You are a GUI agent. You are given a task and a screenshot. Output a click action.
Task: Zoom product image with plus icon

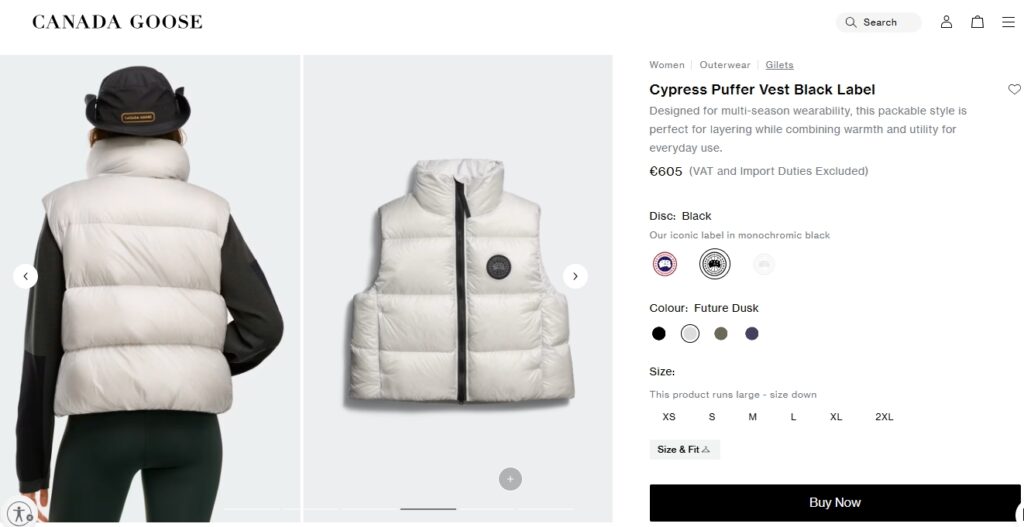[x=510, y=479]
